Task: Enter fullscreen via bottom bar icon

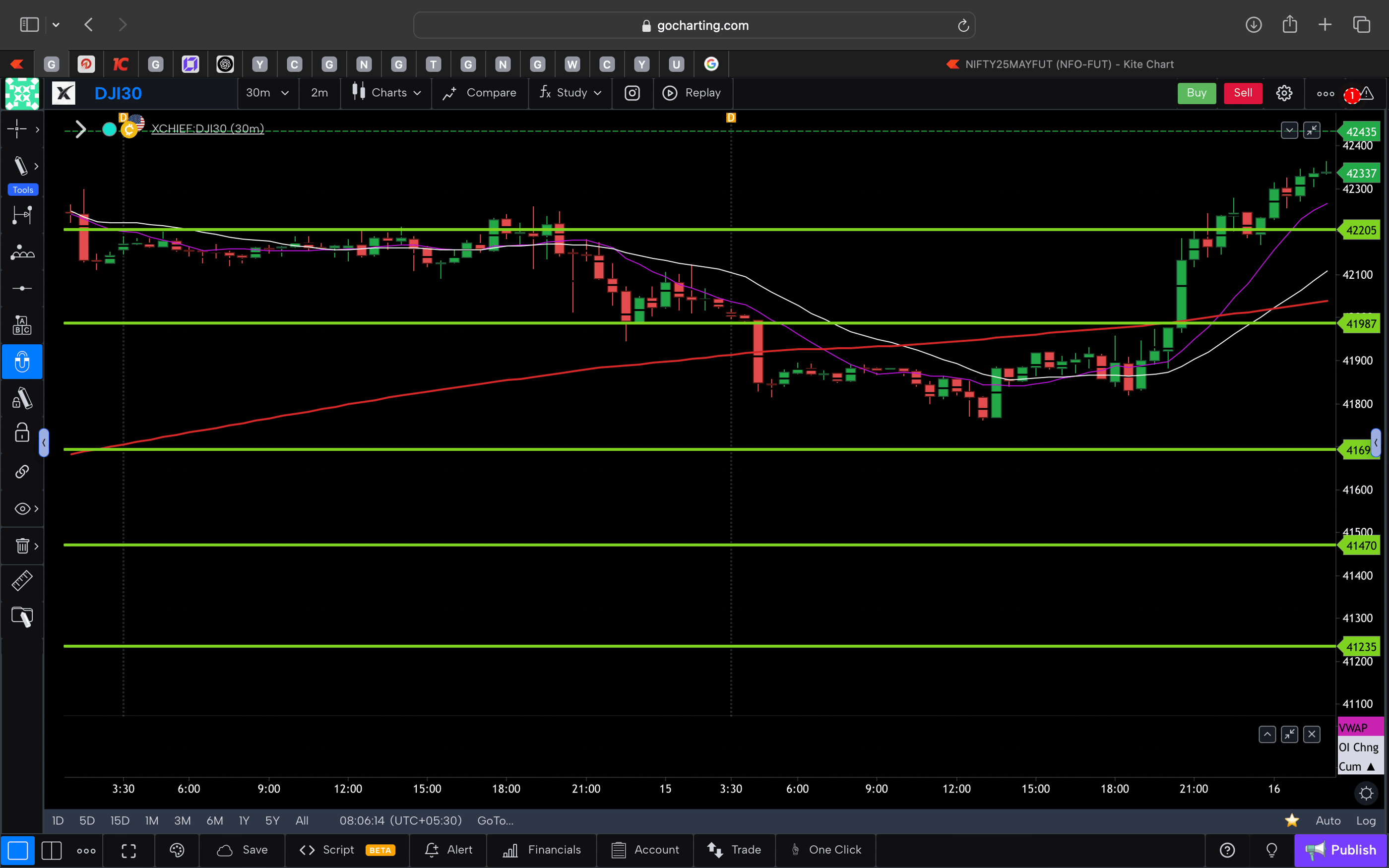Action: point(128,850)
